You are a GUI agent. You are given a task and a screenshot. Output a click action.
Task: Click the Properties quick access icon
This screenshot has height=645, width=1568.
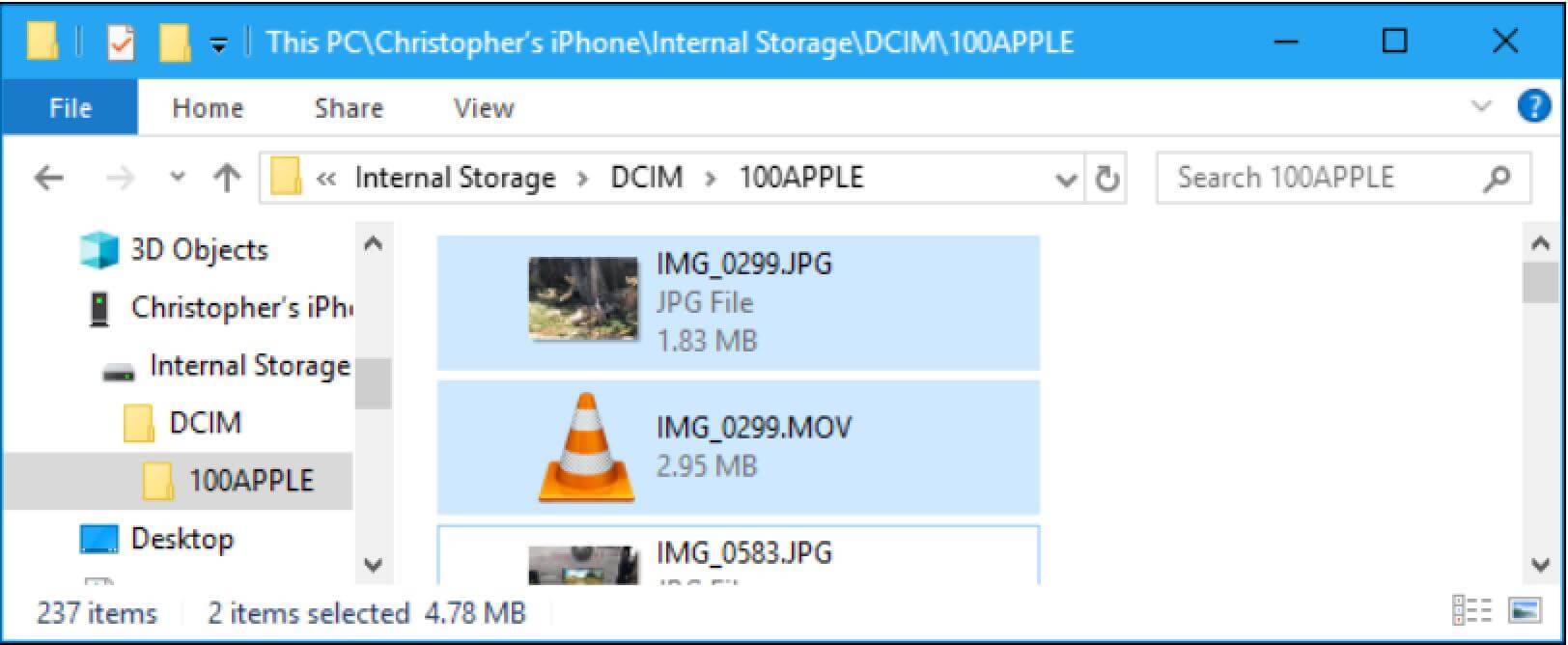tap(121, 42)
